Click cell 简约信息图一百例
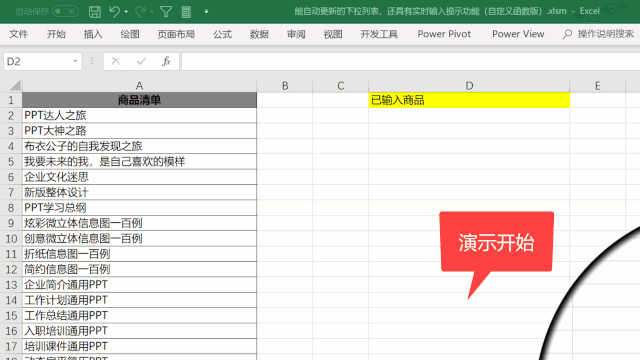 [139, 269]
